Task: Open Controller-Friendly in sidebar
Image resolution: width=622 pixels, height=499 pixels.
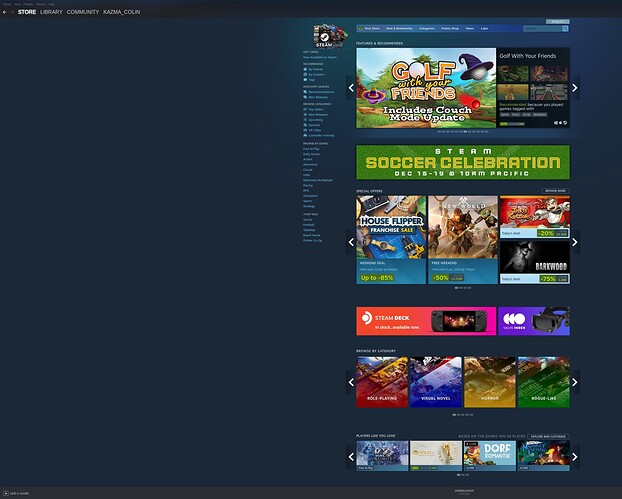Action: click(x=319, y=135)
